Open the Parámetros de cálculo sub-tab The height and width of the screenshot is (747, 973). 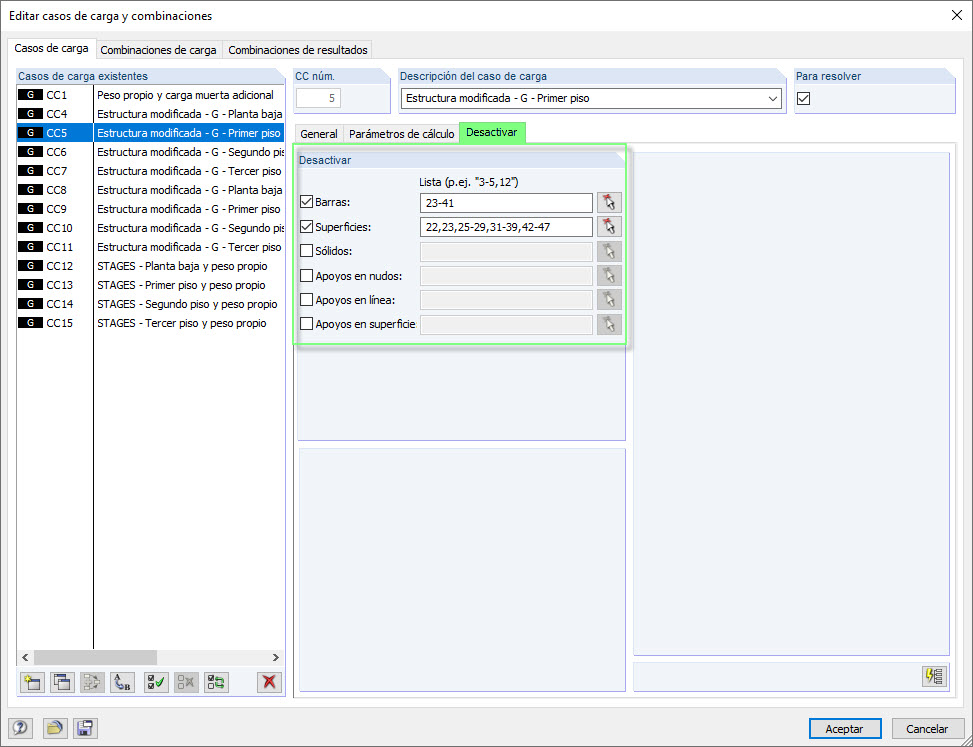coord(401,134)
